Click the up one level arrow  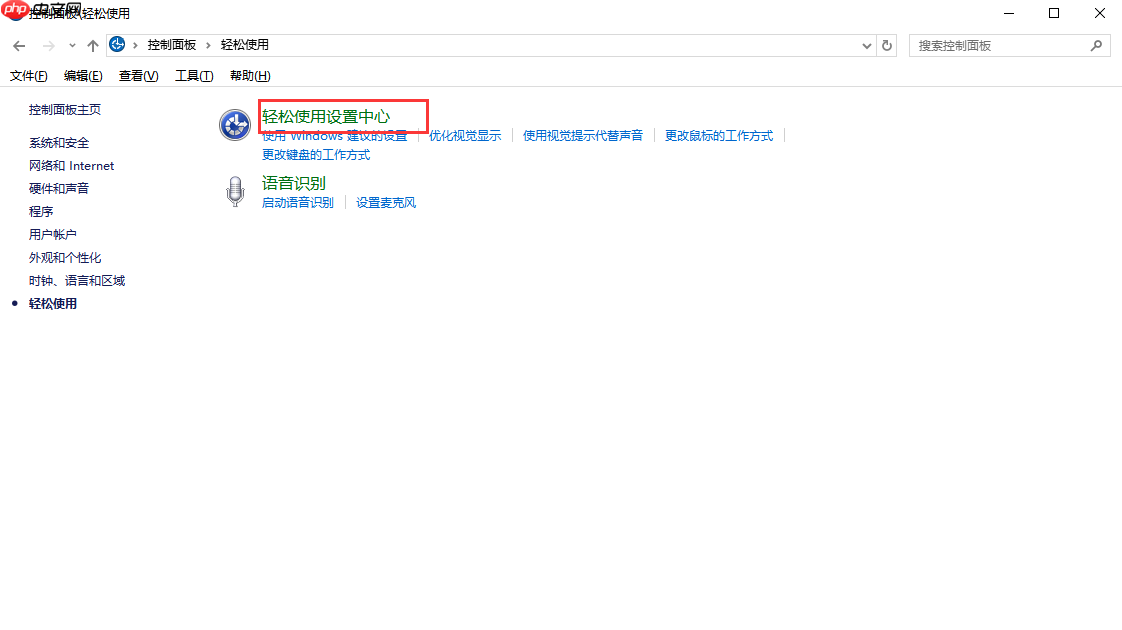click(x=92, y=44)
